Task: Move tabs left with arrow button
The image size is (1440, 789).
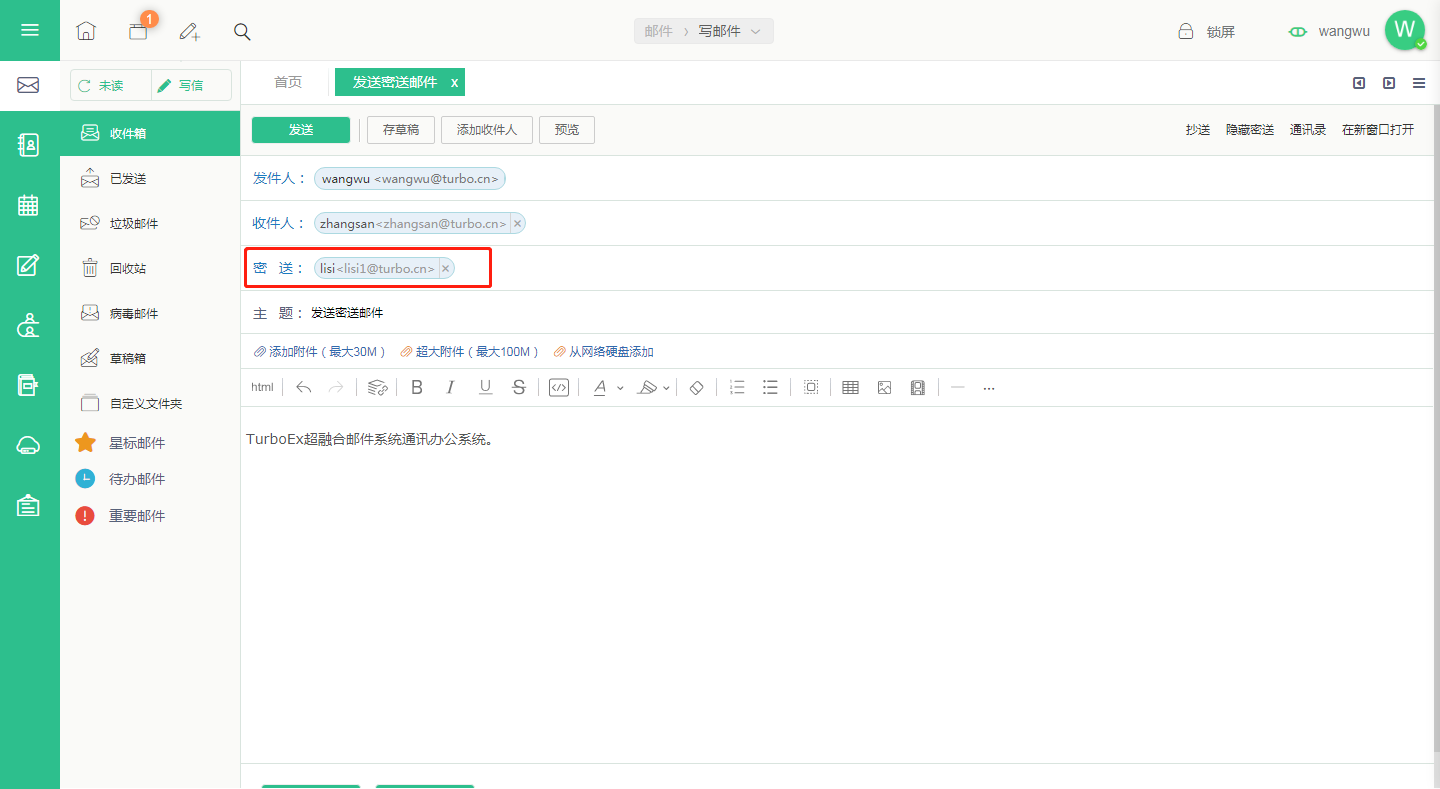Action: [1359, 83]
